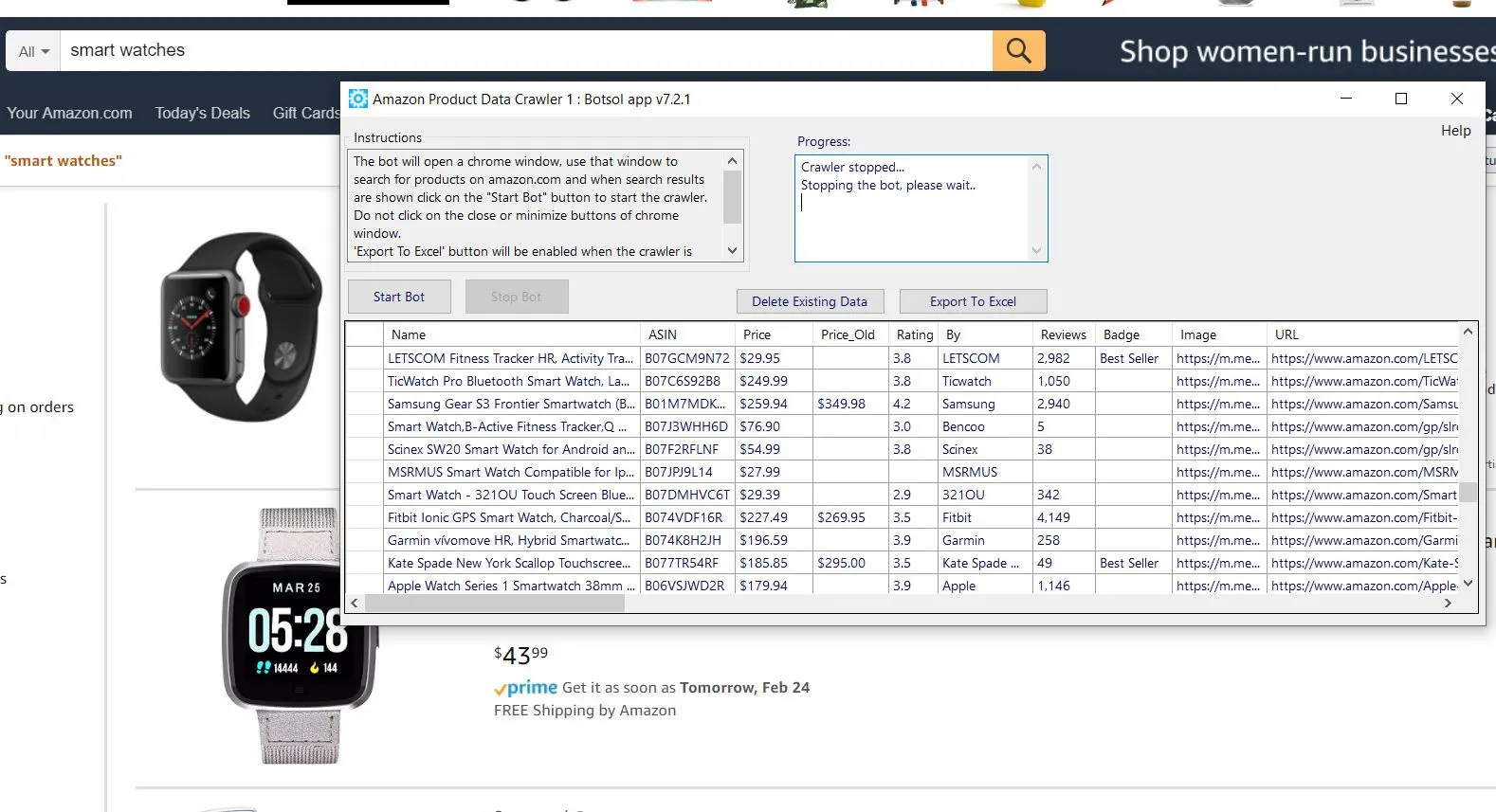Open the black Apple Watch product thumbnail
The height and width of the screenshot is (812, 1496).
tap(241, 327)
